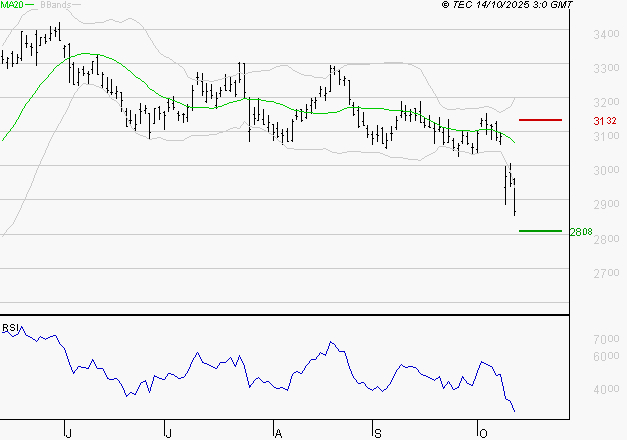627x440 pixels.
Task: Click the green support level line
Action: pyautogui.click(x=540, y=231)
